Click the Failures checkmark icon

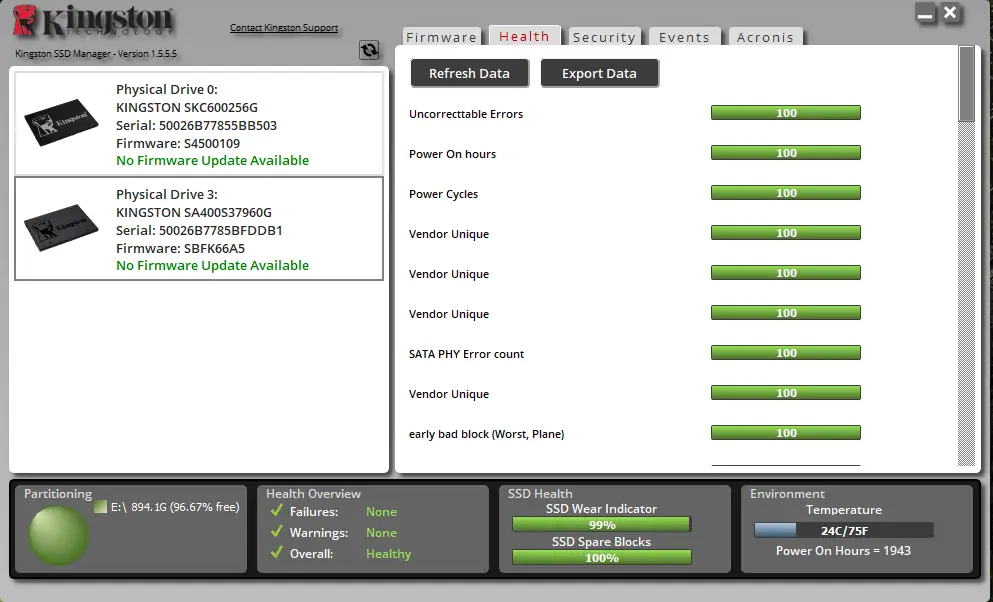276,511
